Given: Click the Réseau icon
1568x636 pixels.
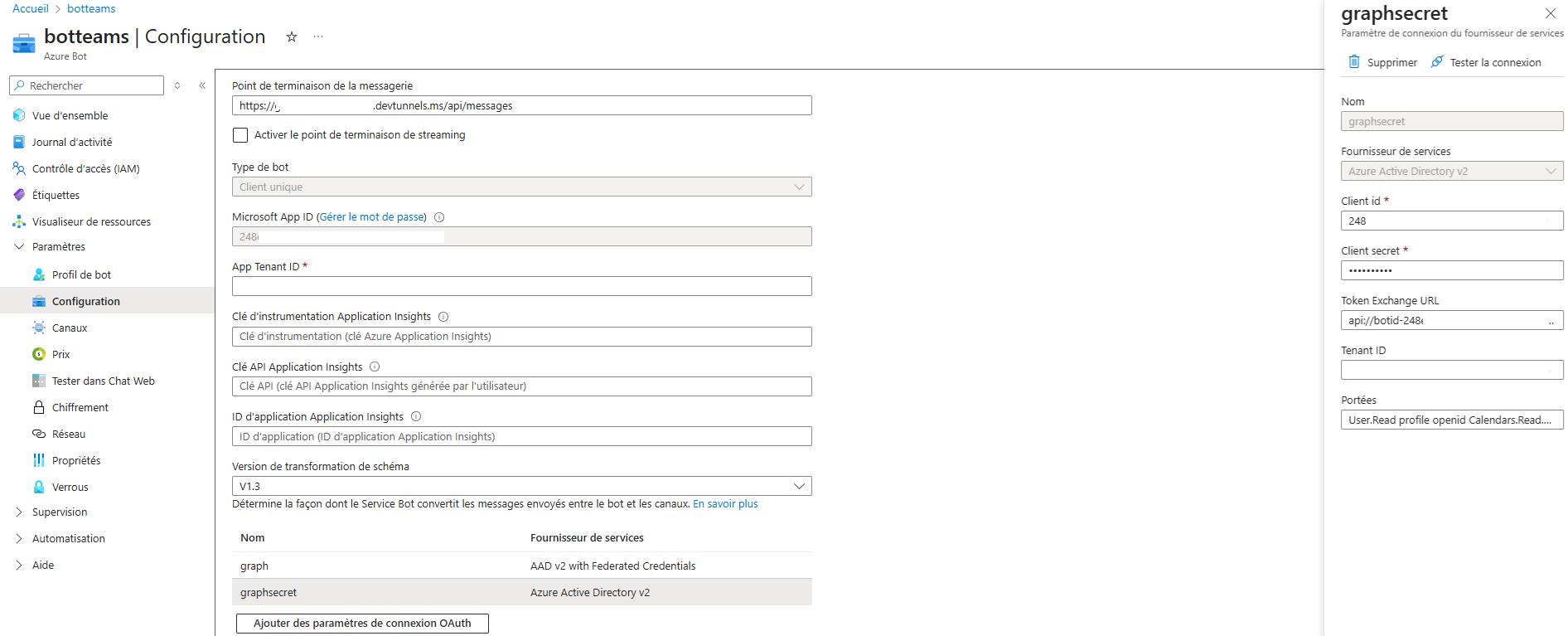Looking at the screenshot, I should click(x=39, y=434).
